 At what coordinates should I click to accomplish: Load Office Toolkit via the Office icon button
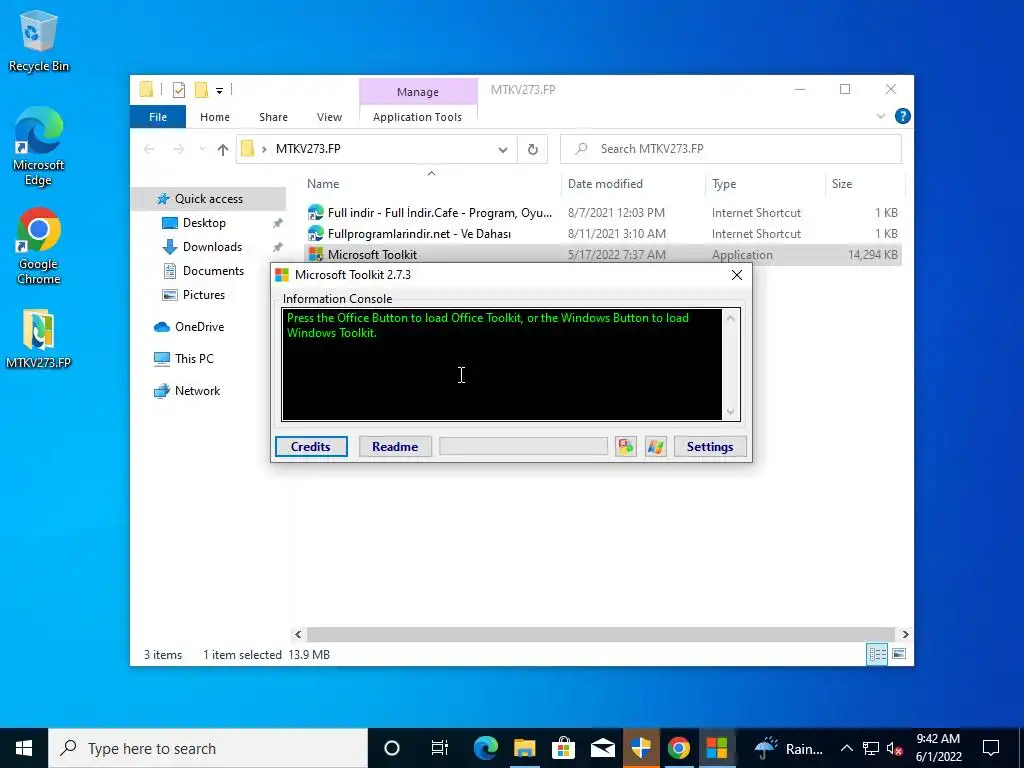tap(626, 447)
